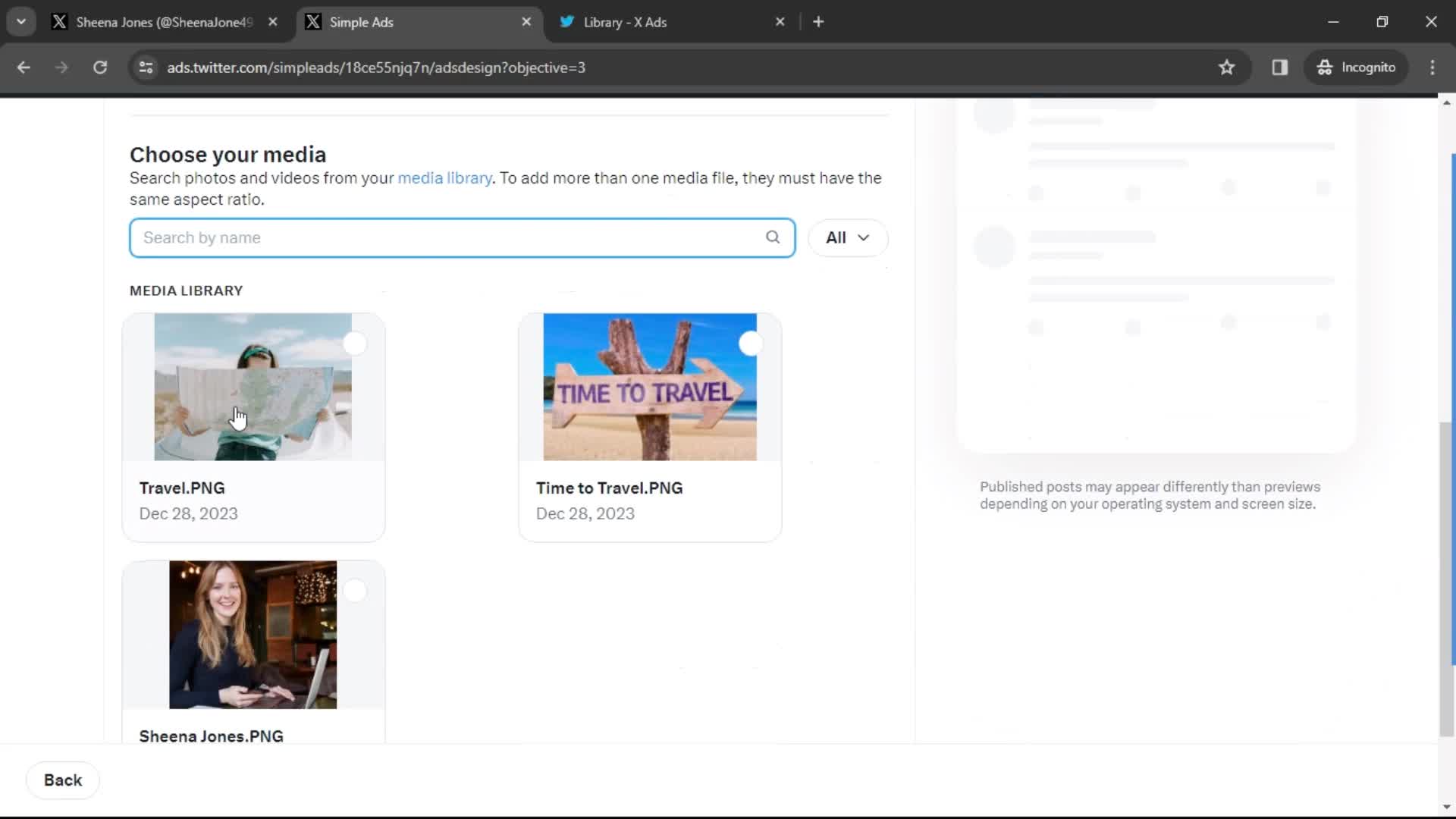Click the address bar URL
1456x819 pixels.
tap(376, 67)
